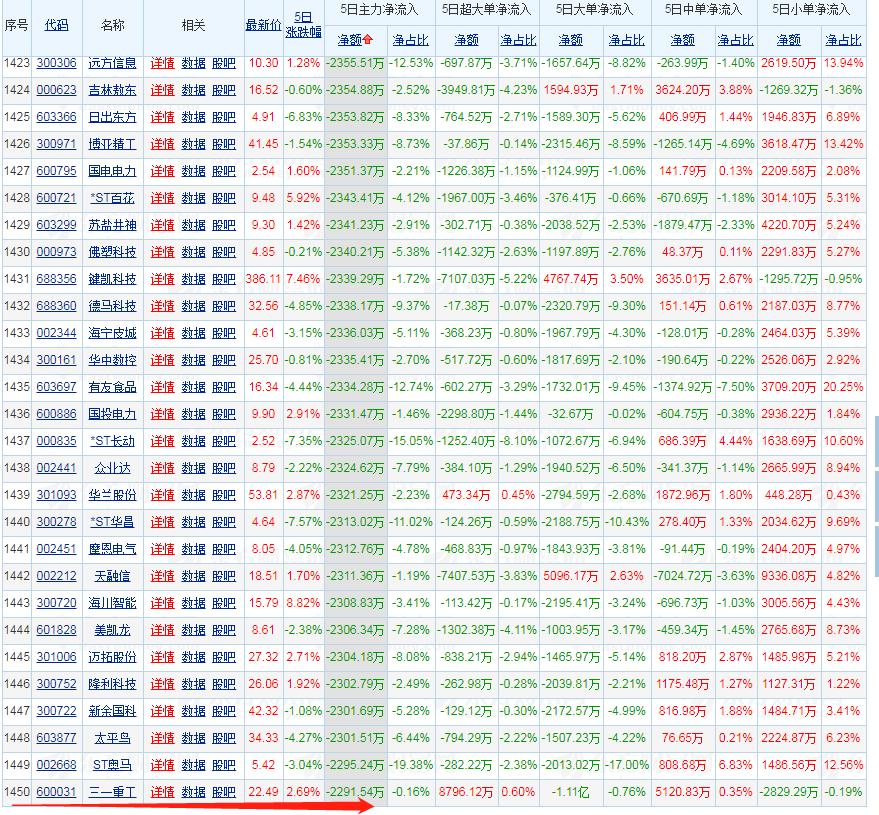Open 详情 link for 众业达
The height and width of the screenshot is (815, 879).
[x=163, y=468]
